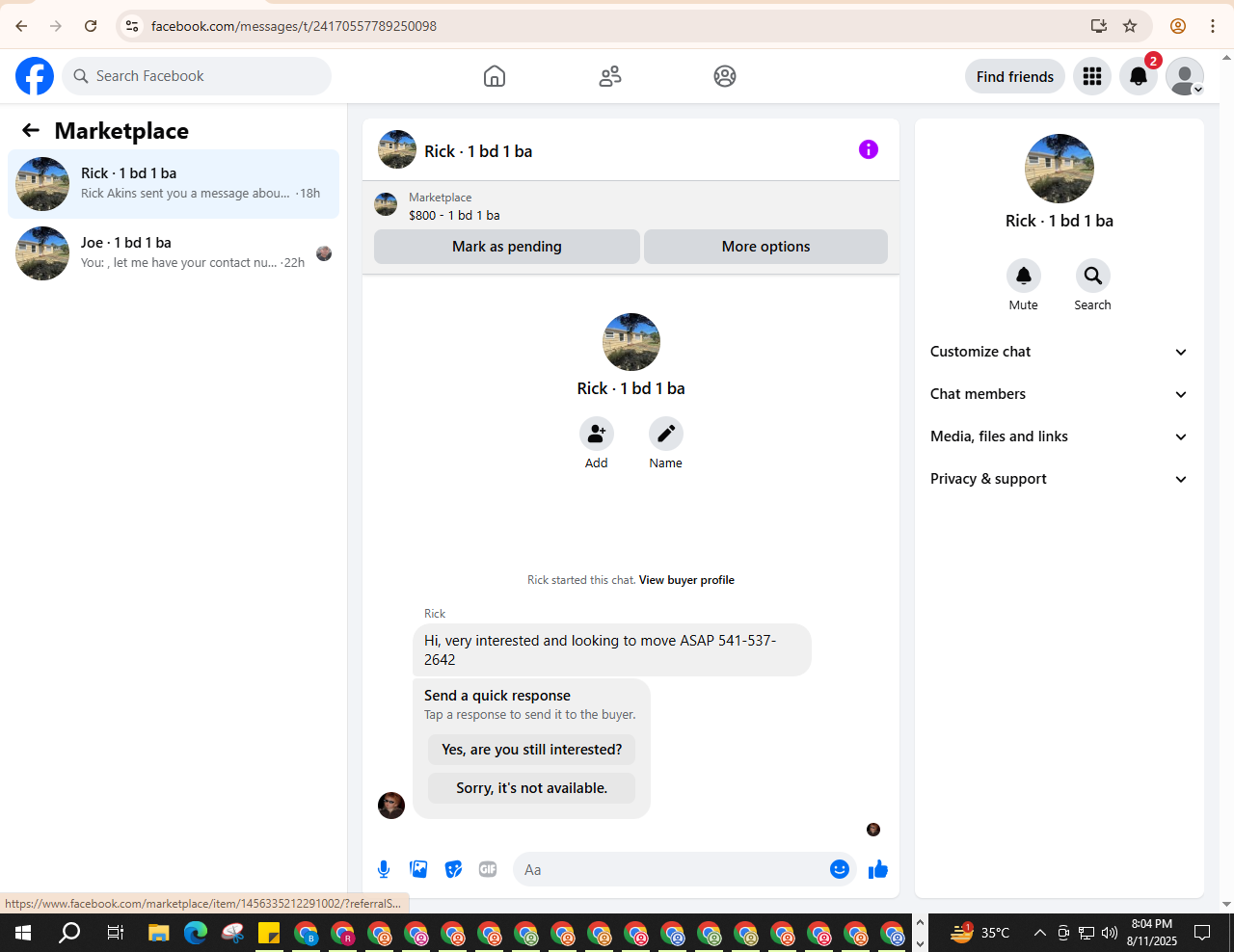Select Joe · 1 bd 1 ba conversation
Viewport: 1234px width, 952px height.
[x=174, y=253]
